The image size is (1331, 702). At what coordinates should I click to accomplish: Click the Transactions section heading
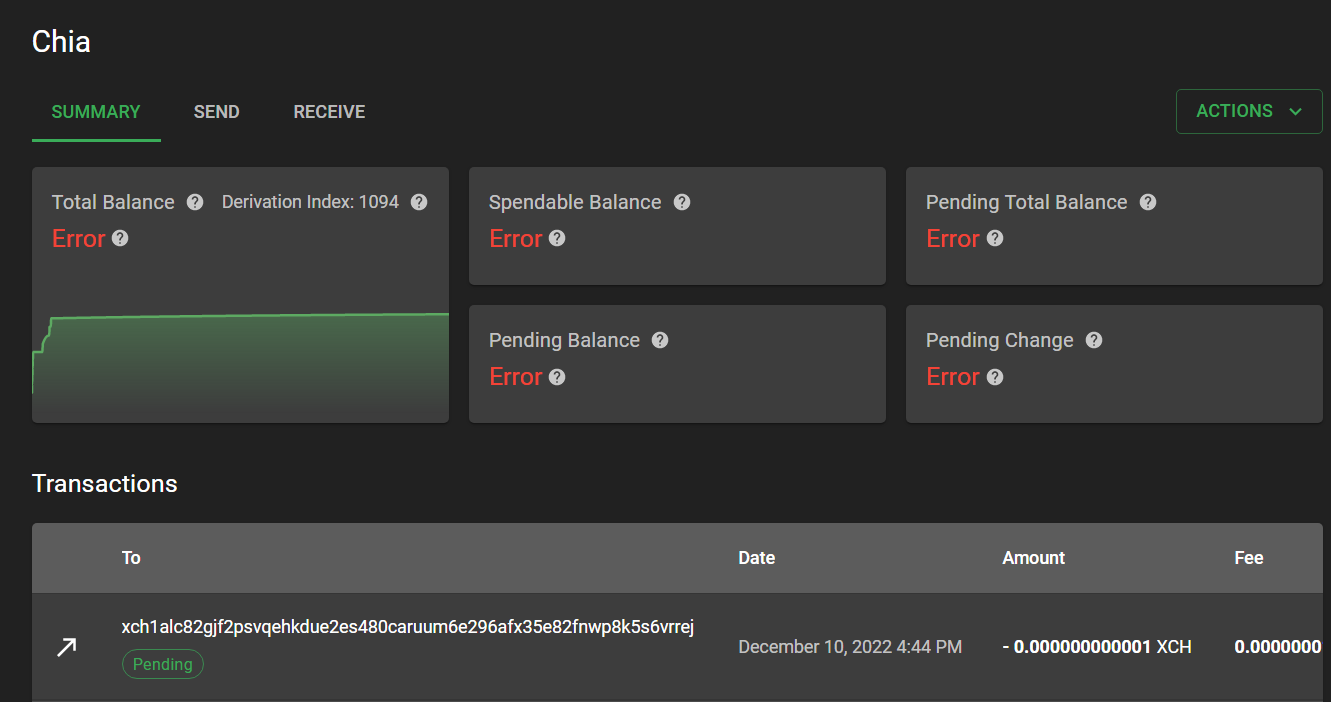click(x=104, y=483)
